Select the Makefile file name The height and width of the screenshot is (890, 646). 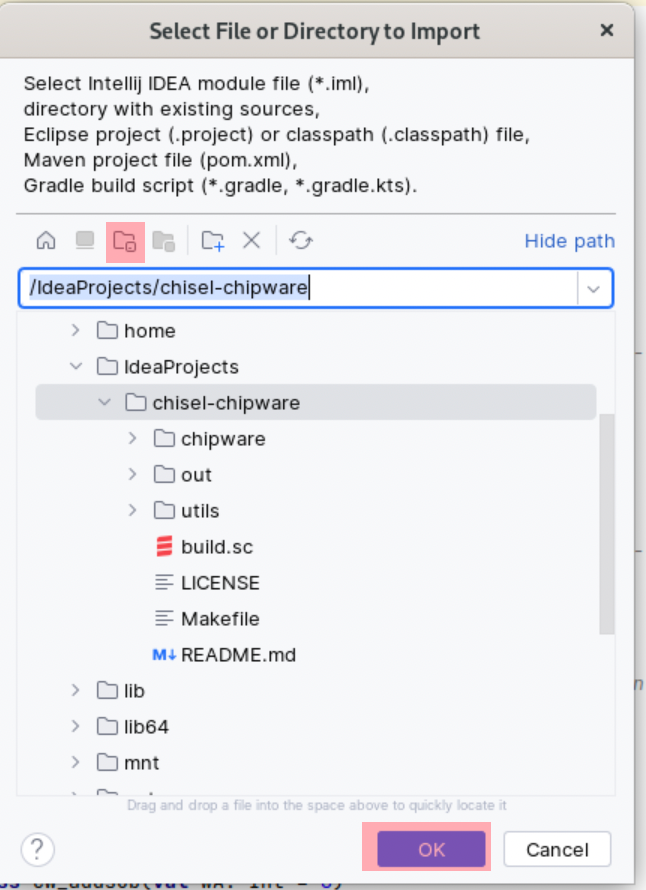coord(220,619)
